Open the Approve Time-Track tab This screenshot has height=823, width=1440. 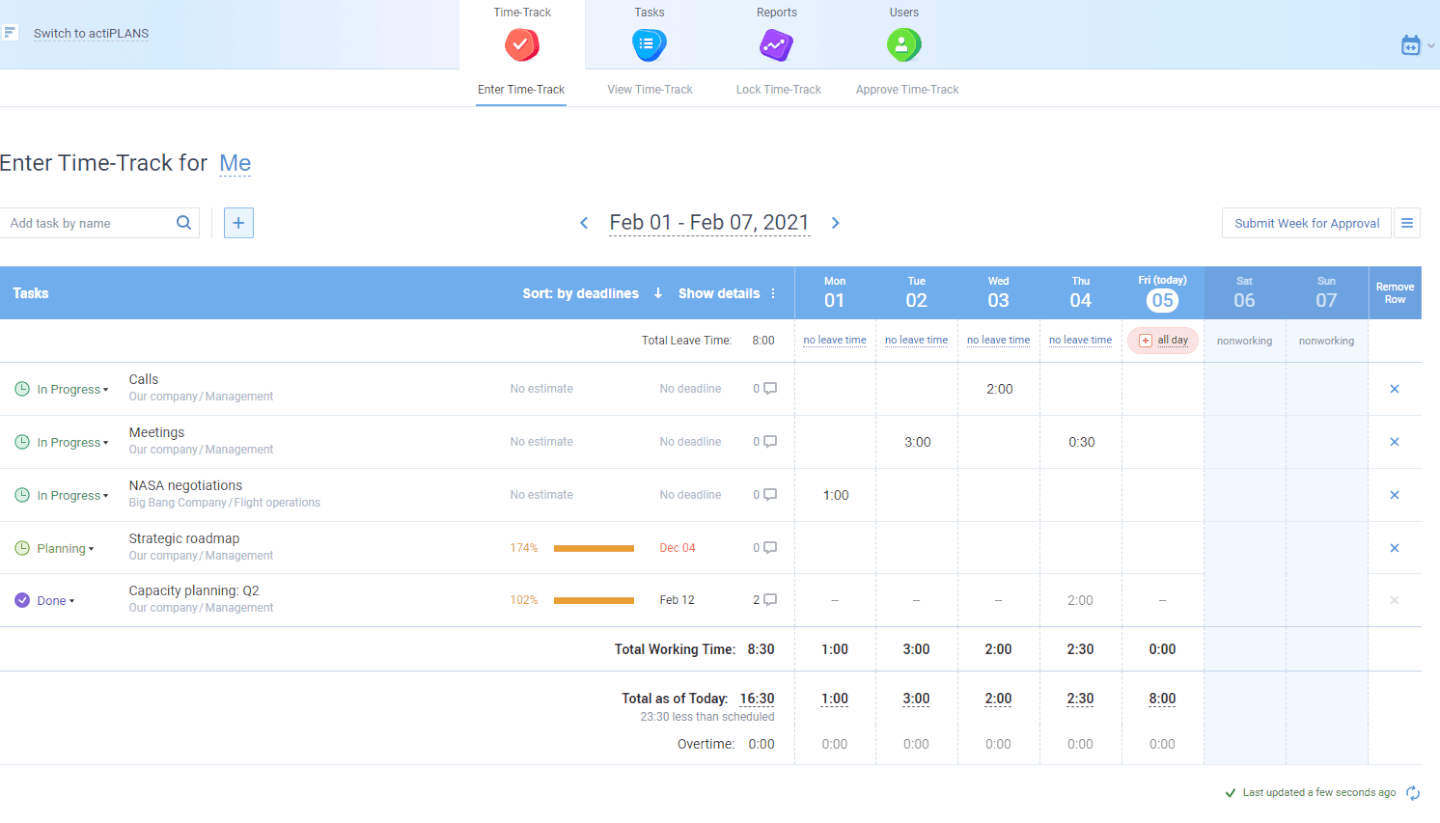click(x=906, y=89)
